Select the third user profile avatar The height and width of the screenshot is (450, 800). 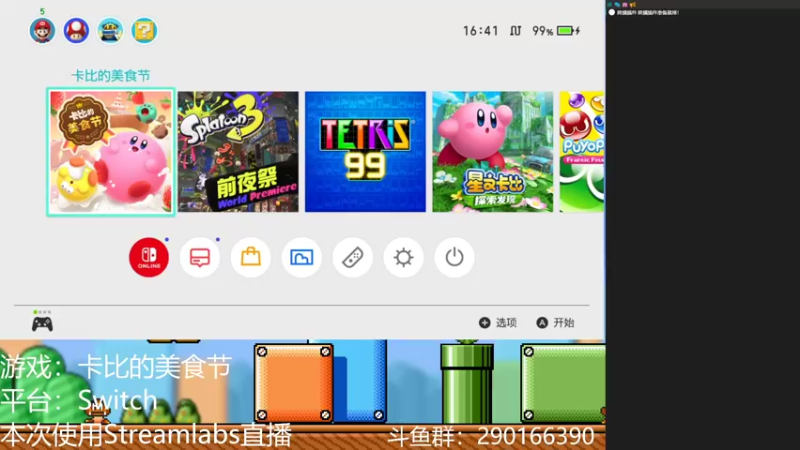pos(110,31)
